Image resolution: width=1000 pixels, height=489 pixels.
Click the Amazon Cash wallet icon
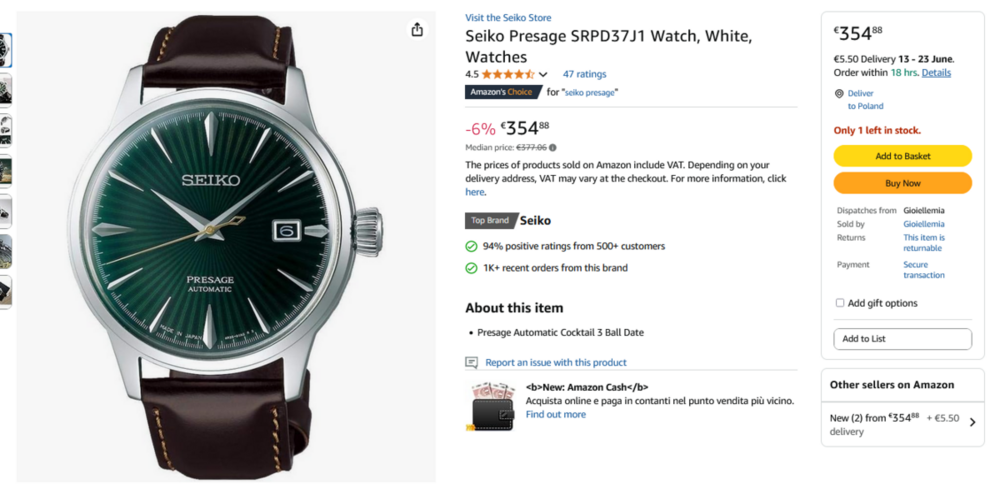pos(493,407)
